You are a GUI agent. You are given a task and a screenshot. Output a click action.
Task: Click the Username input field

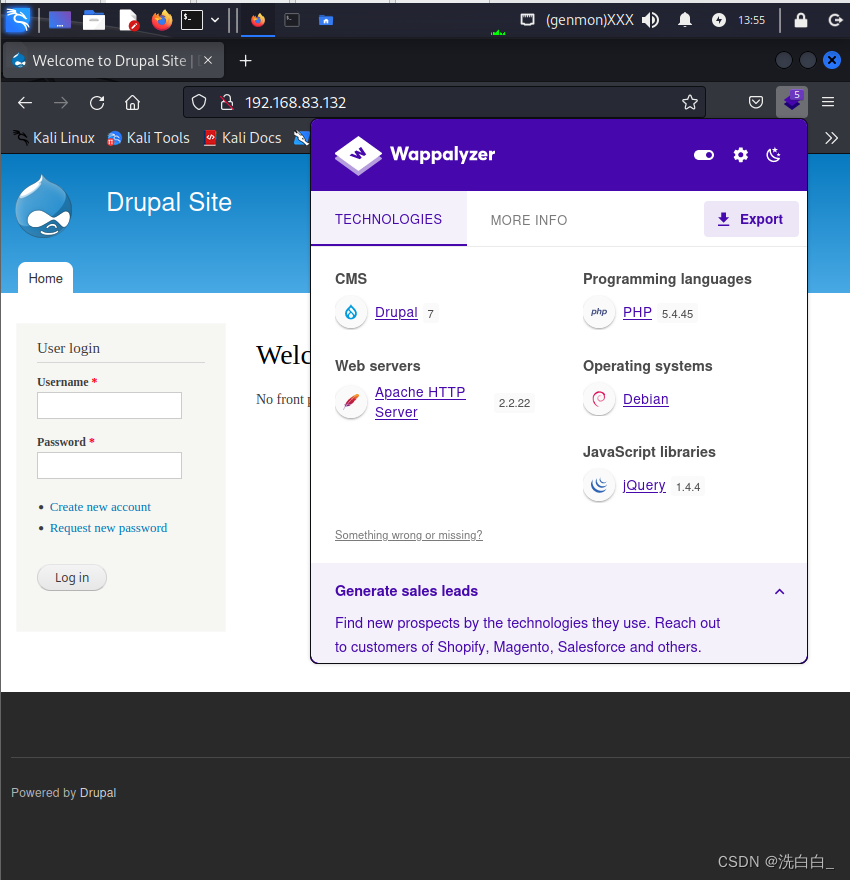click(x=109, y=405)
